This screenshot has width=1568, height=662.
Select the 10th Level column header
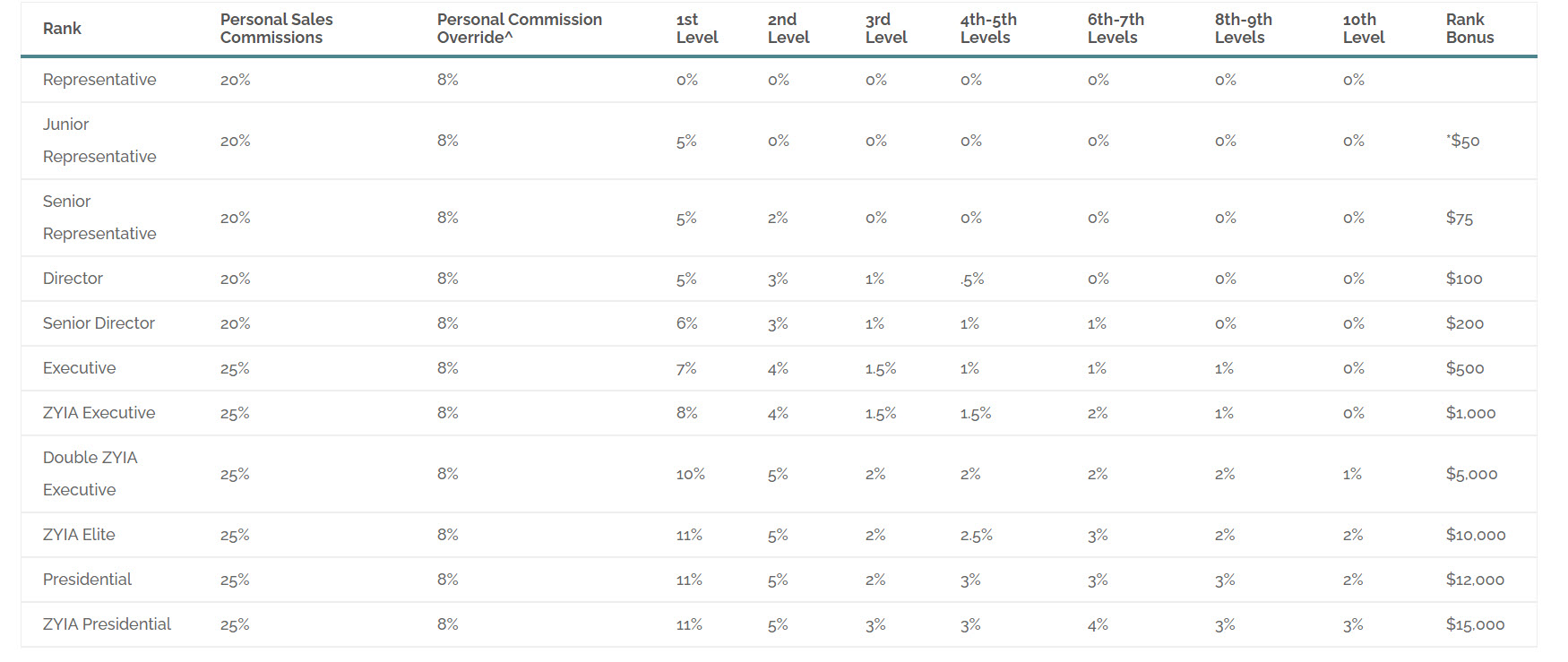(x=1364, y=29)
